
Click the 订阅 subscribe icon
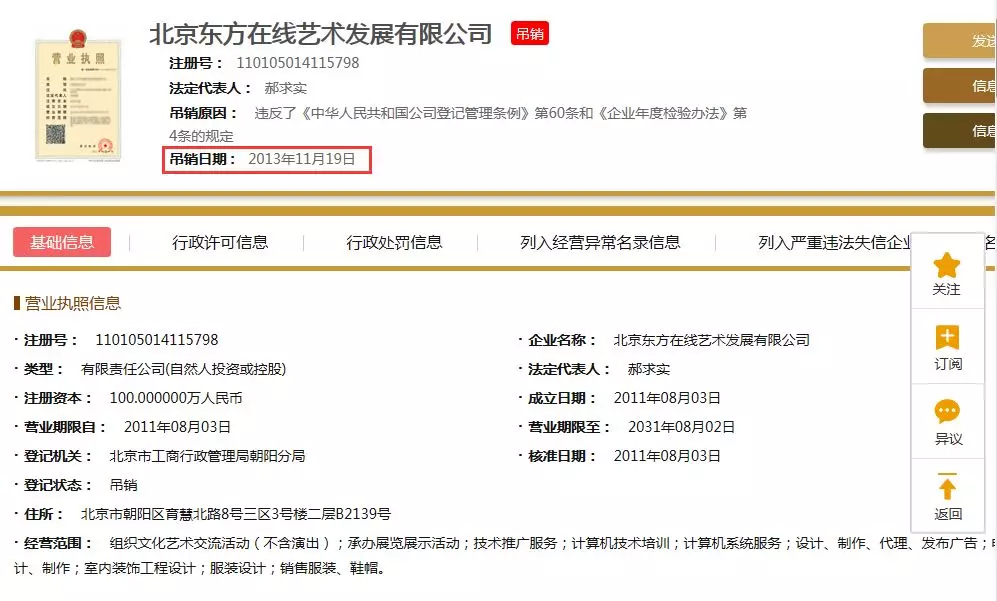pyautogui.click(x=946, y=338)
